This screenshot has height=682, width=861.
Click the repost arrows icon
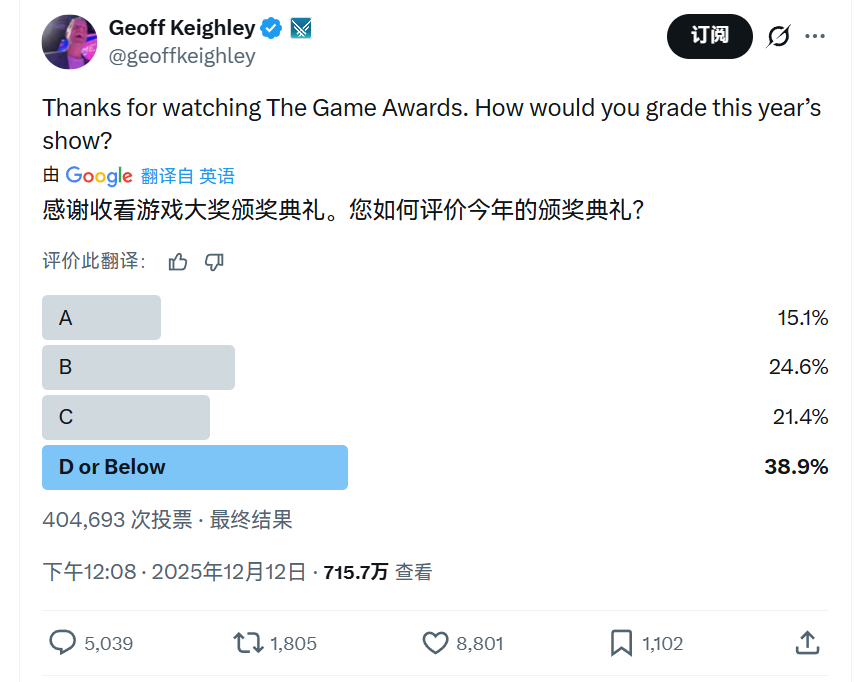[x=248, y=643]
